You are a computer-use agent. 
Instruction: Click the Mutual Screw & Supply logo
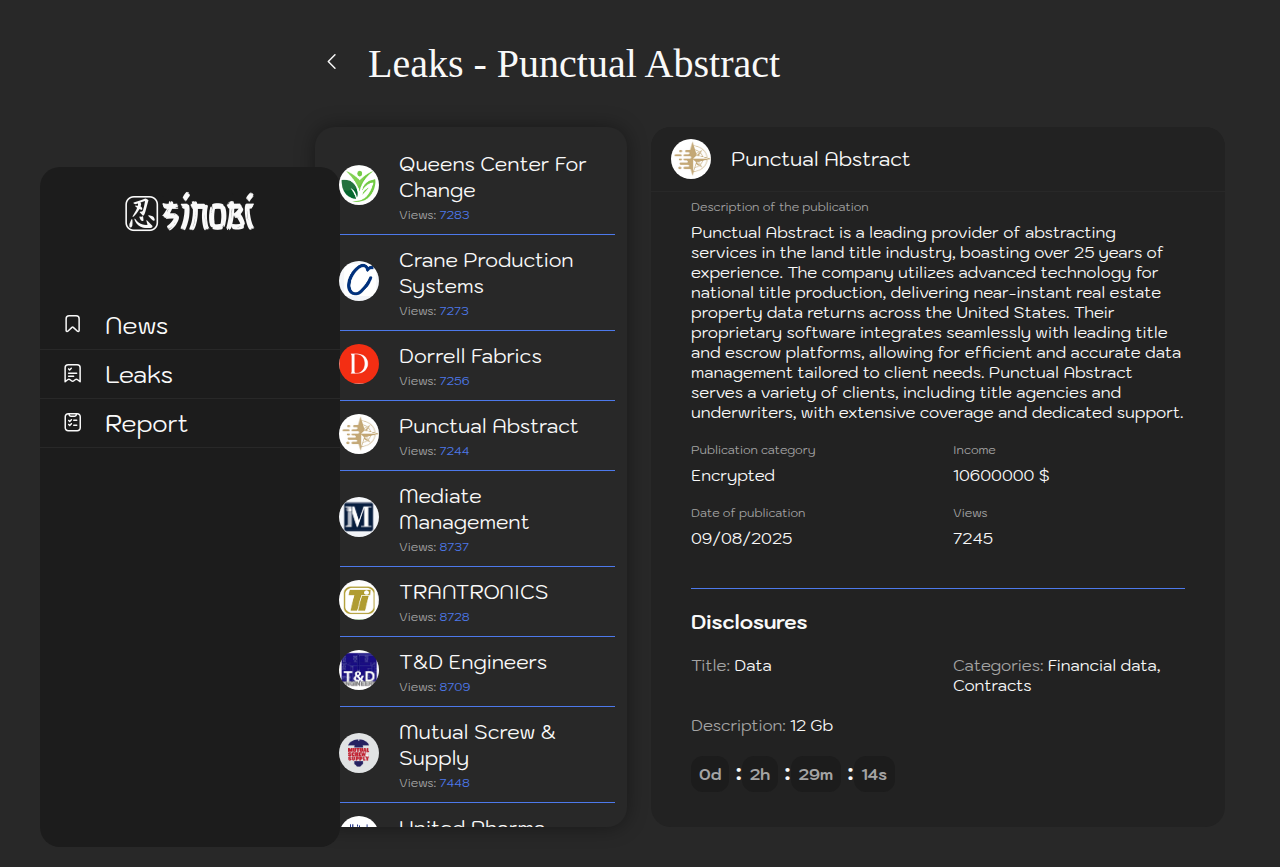pyautogui.click(x=359, y=753)
